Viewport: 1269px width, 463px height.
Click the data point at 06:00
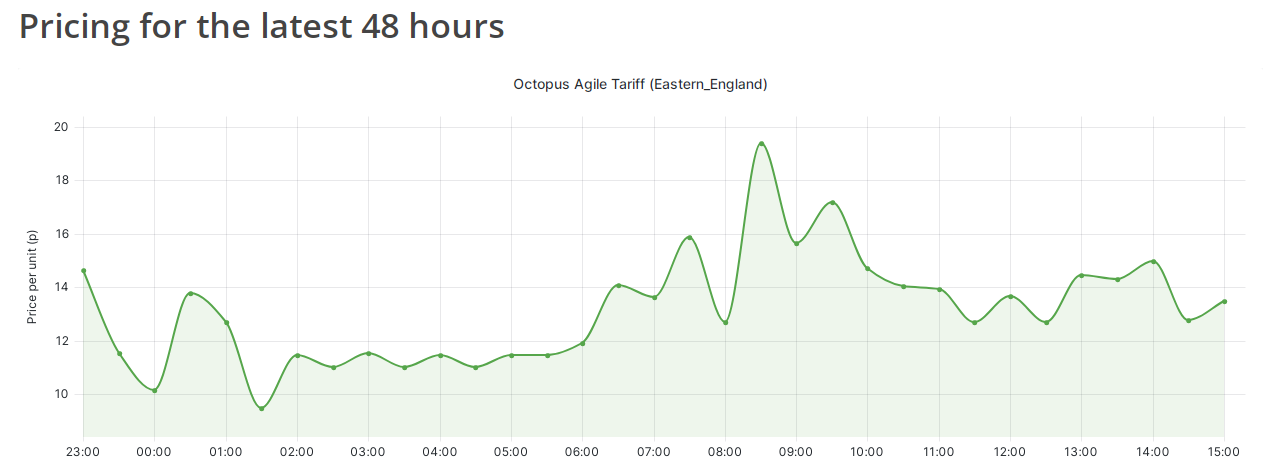pos(582,344)
